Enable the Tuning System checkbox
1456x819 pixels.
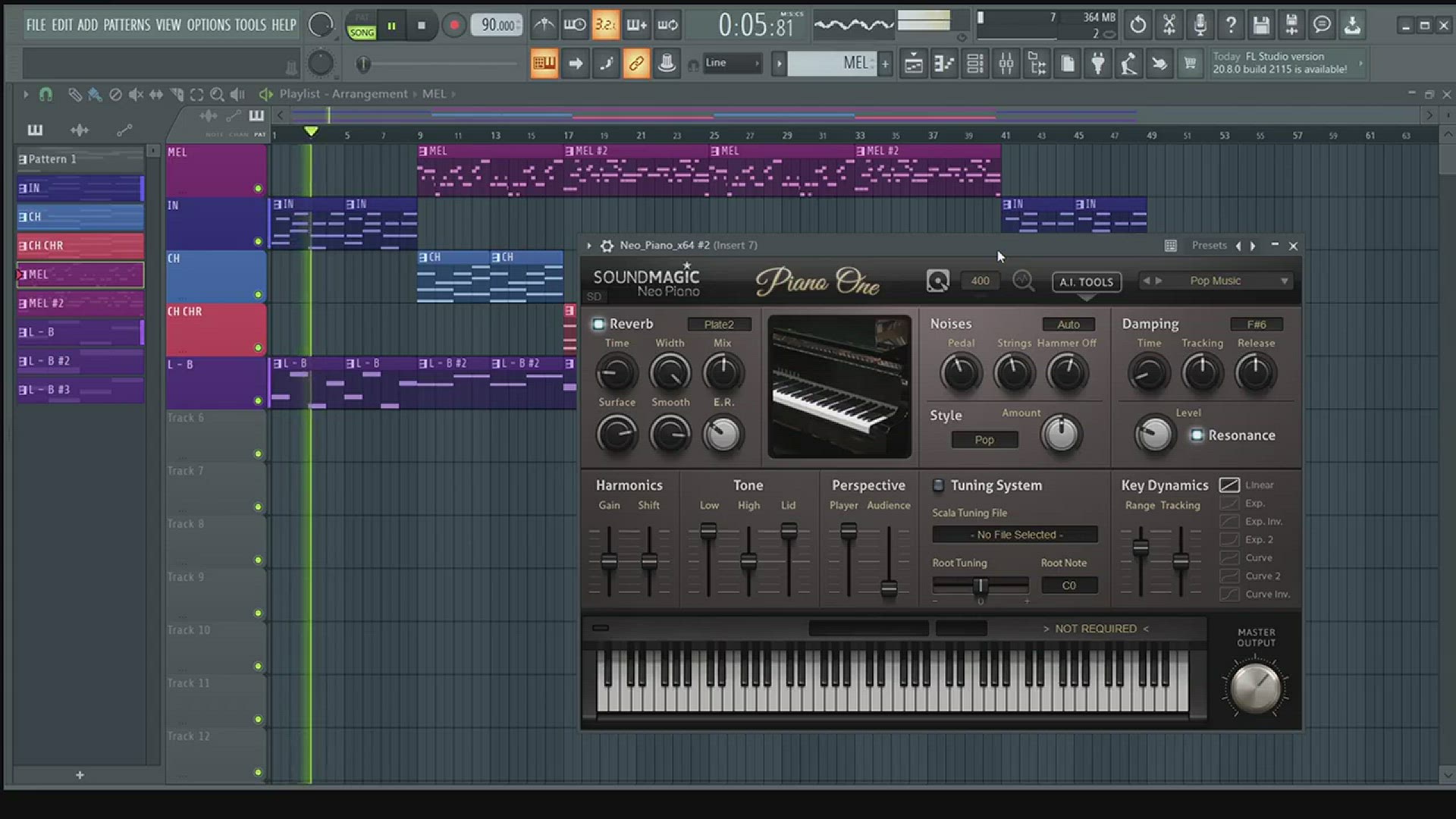938,485
